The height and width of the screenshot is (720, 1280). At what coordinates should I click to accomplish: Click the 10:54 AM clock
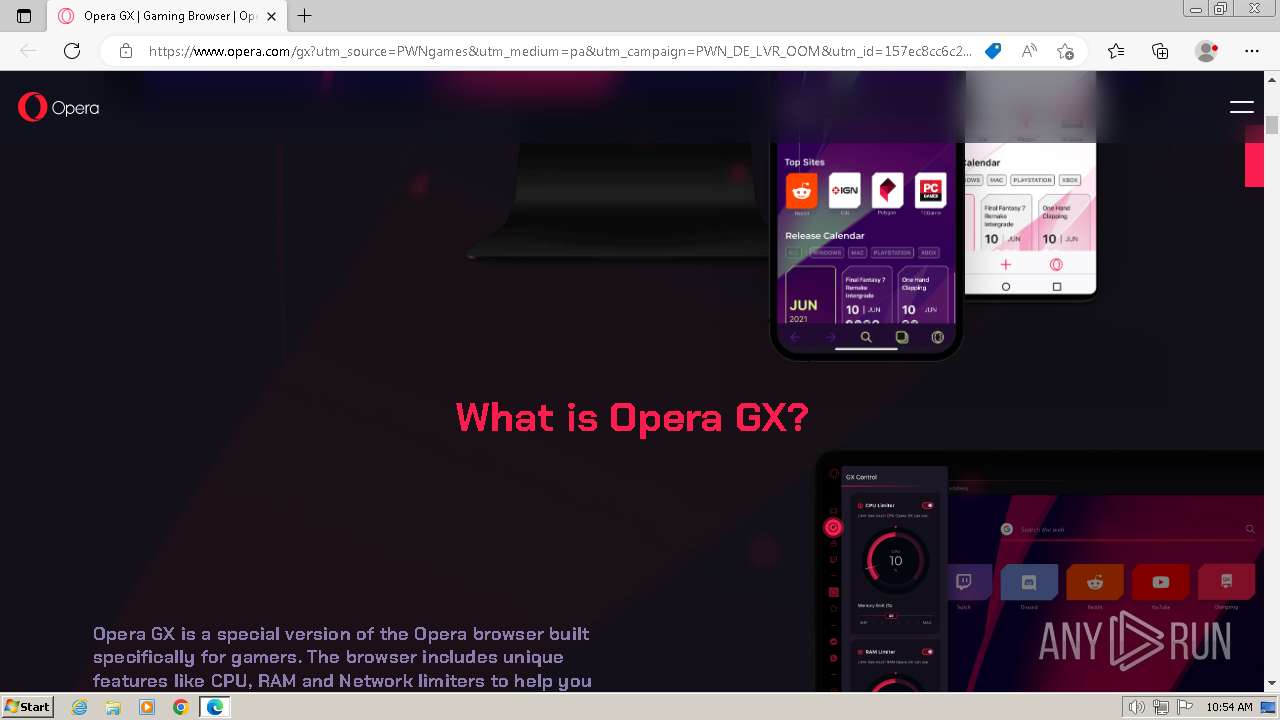click(1229, 707)
